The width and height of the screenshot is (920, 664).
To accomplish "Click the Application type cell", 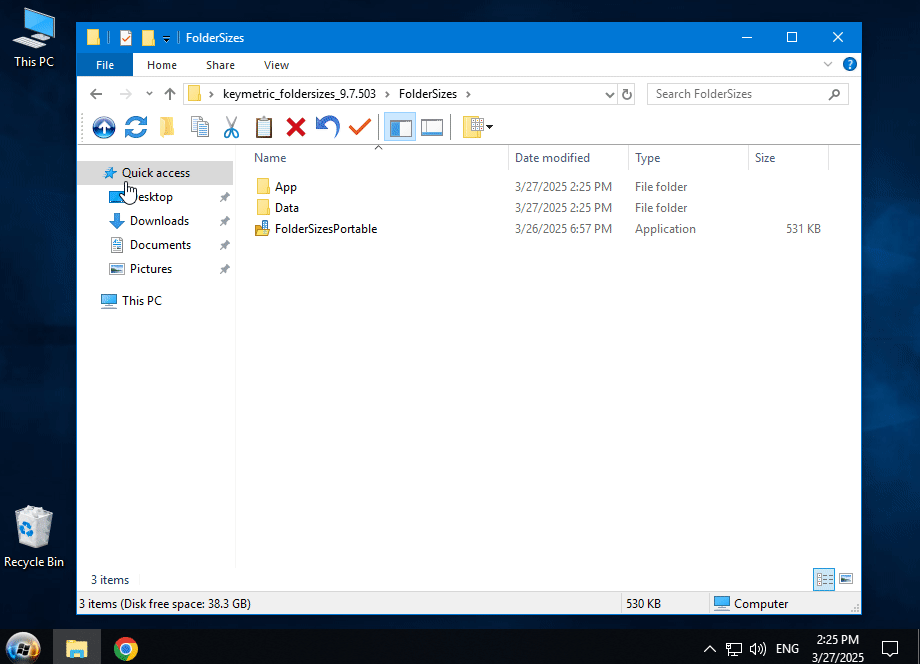I will coord(665,229).
